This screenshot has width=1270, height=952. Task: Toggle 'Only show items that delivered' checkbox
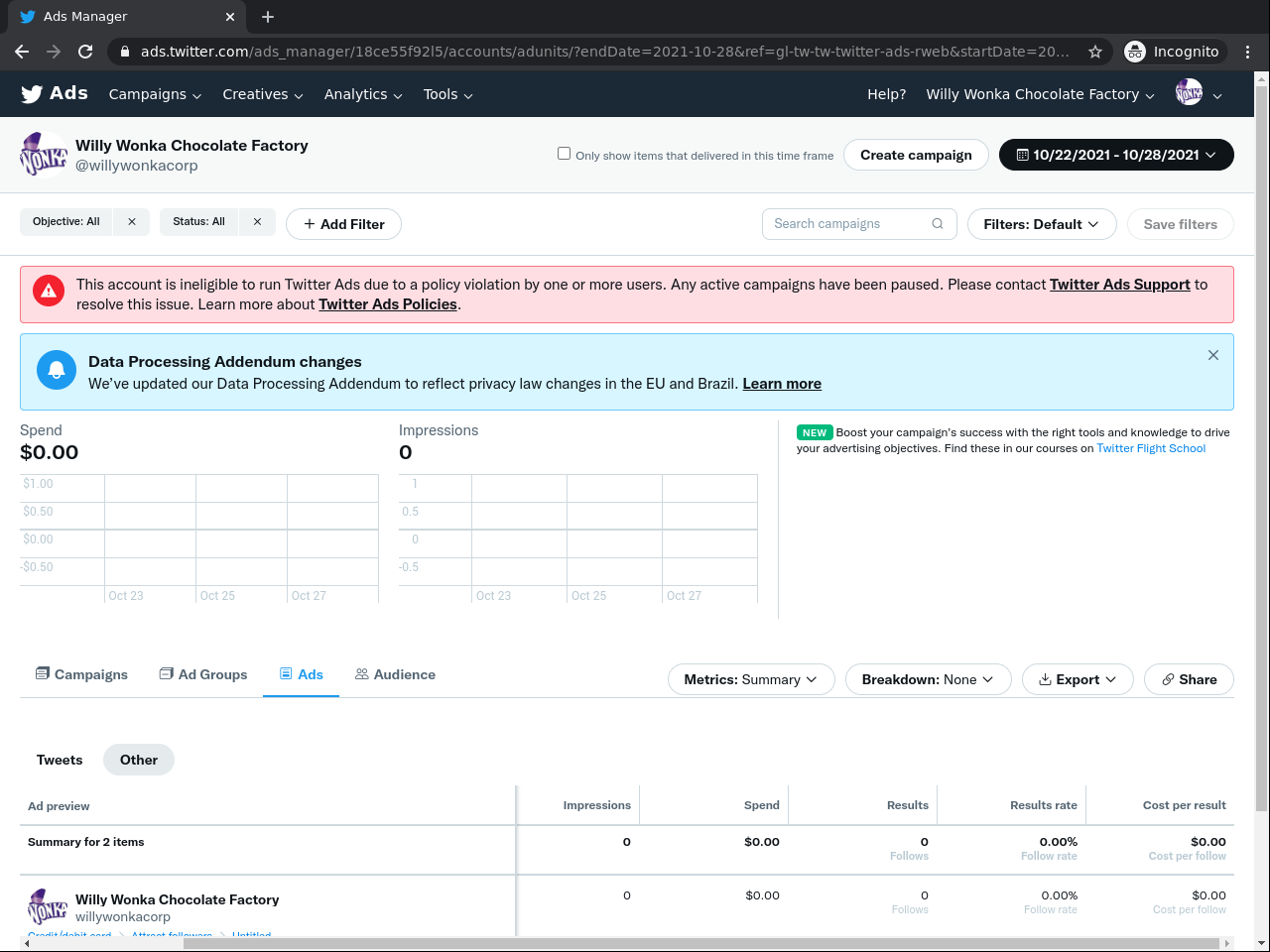click(565, 154)
